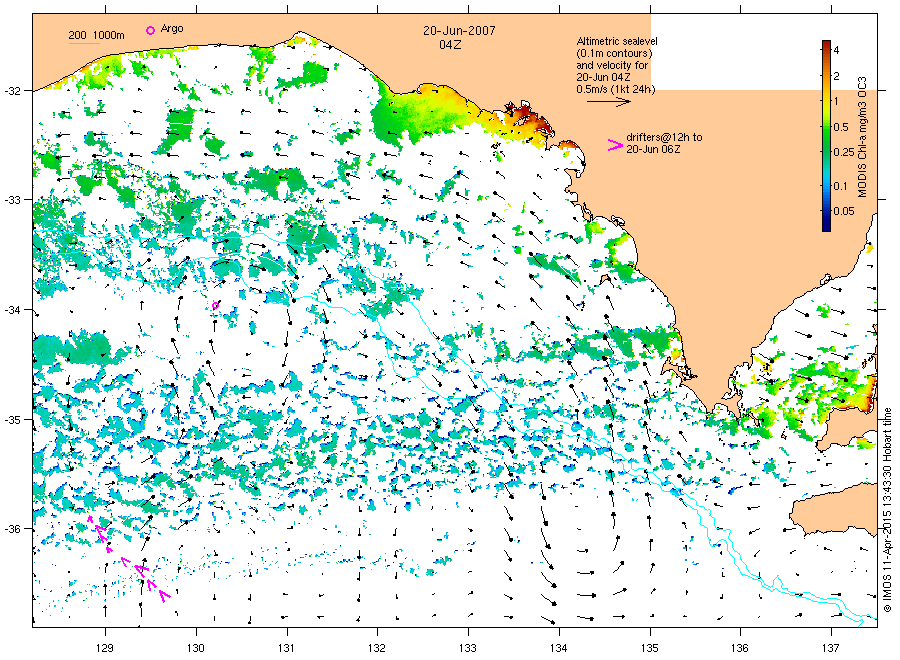Click the longitude label 136

pos(740,648)
